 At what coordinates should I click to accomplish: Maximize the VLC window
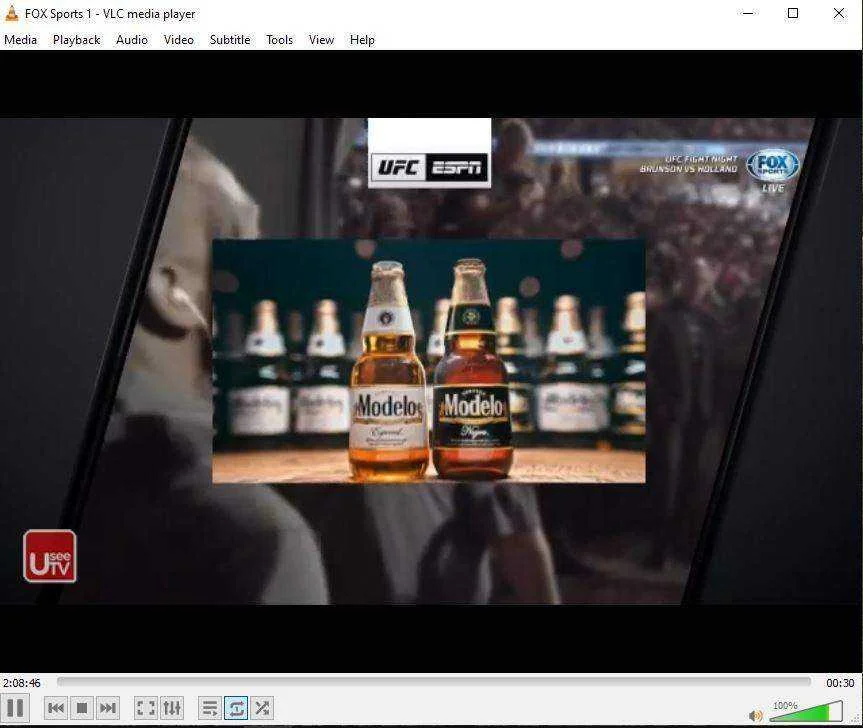(x=793, y=13)
